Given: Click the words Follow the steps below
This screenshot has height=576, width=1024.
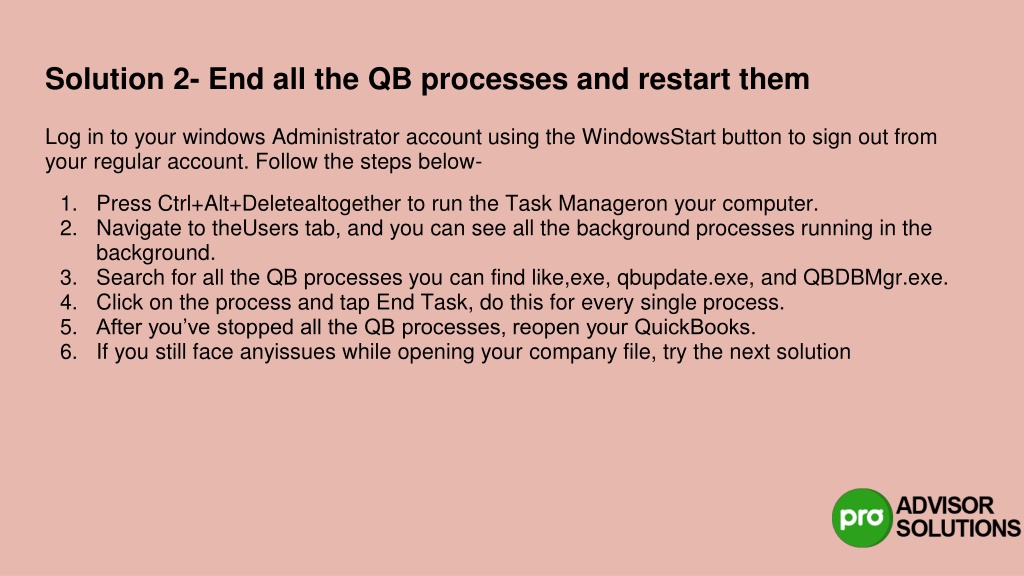Looking at the screenshot, I should pos(368,161).
